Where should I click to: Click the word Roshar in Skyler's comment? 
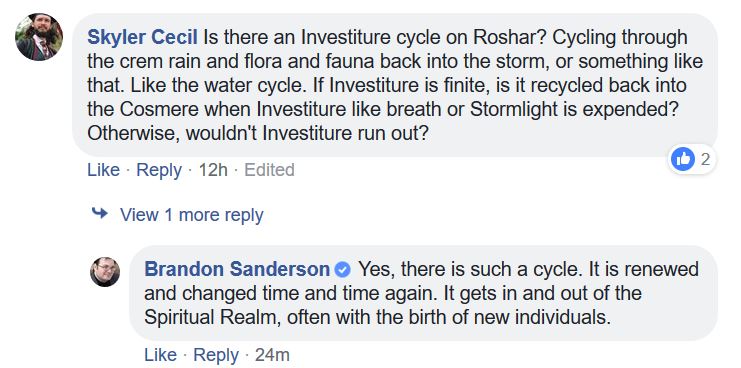(x=509, y=38)
